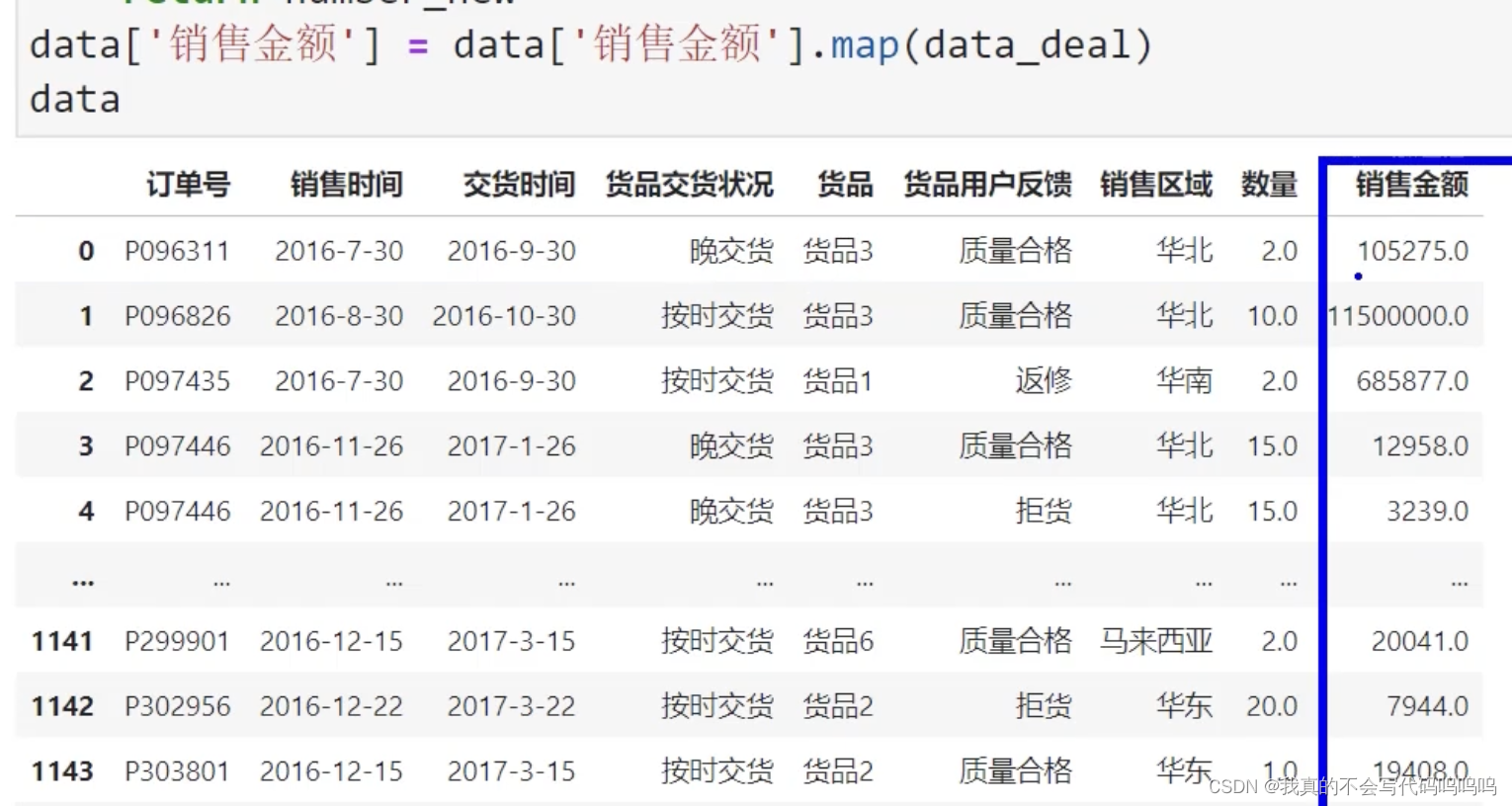Click the 数量 column header

pyautogui.click(x=1268, y=185)
